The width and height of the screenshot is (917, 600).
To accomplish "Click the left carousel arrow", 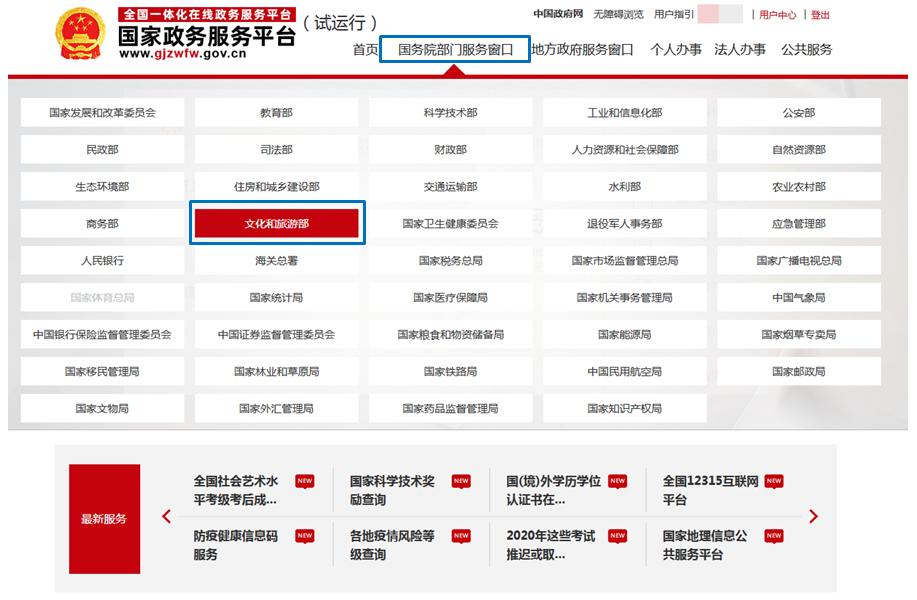I will point(167,517).
